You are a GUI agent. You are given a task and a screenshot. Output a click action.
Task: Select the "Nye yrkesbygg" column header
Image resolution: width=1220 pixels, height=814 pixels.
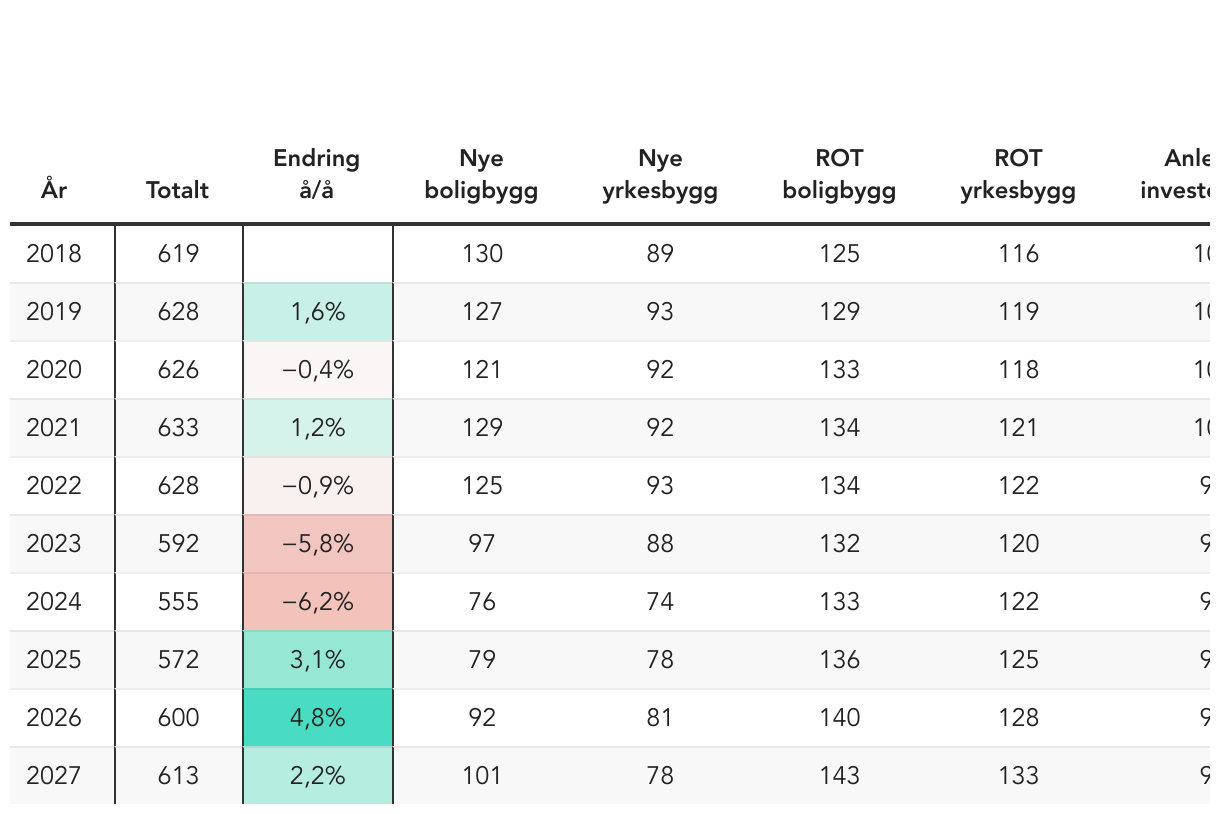(660, 173)
